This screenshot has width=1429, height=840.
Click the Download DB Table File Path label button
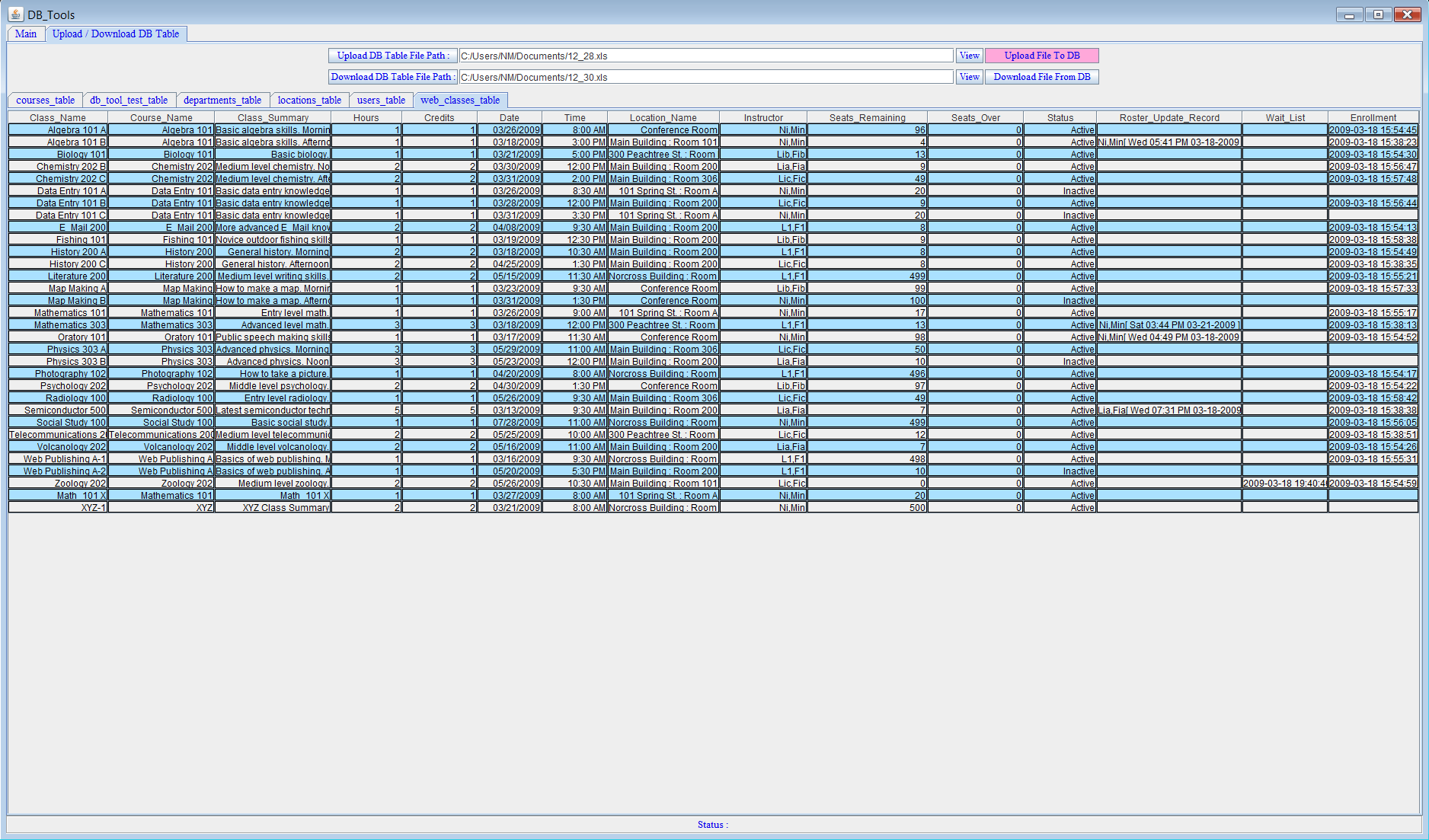[393, 77]
